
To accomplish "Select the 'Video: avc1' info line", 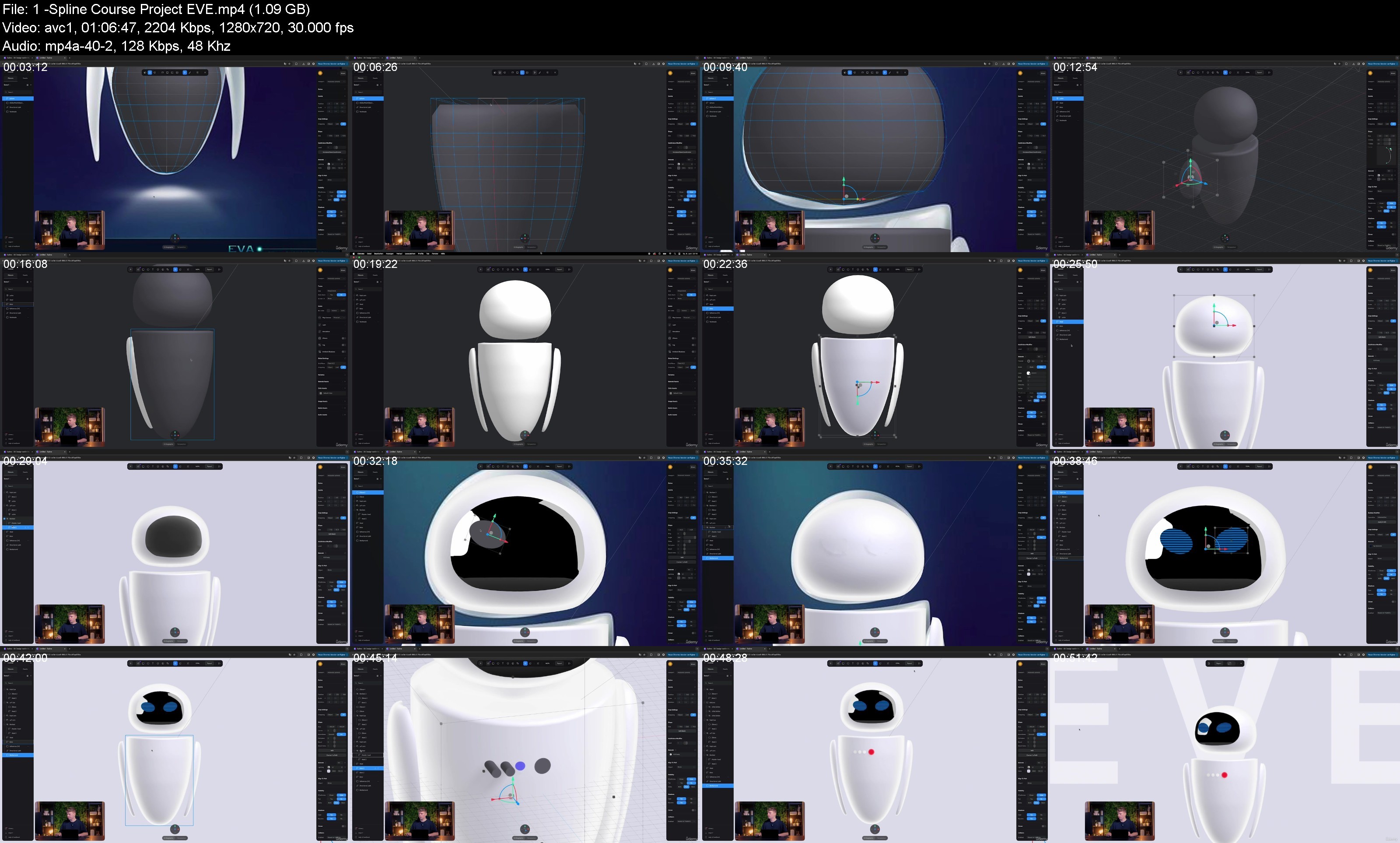I will coord(178,27).
